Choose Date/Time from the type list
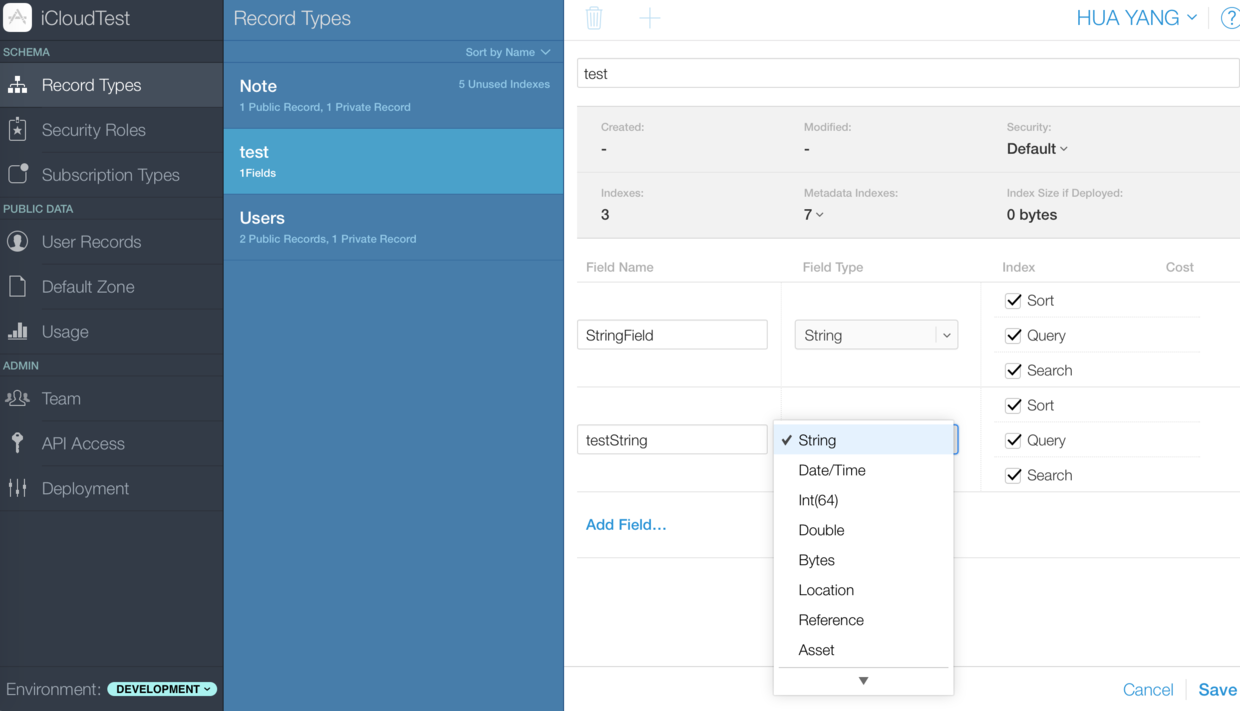The image size is (1240, 711). [x=832, y=470]
